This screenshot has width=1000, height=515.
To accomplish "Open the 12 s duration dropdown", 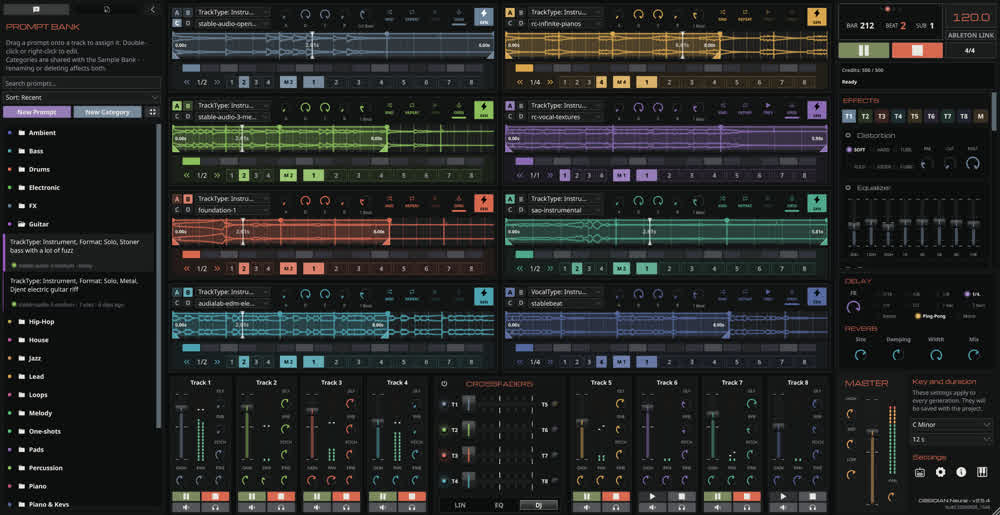I will (952, 439).
